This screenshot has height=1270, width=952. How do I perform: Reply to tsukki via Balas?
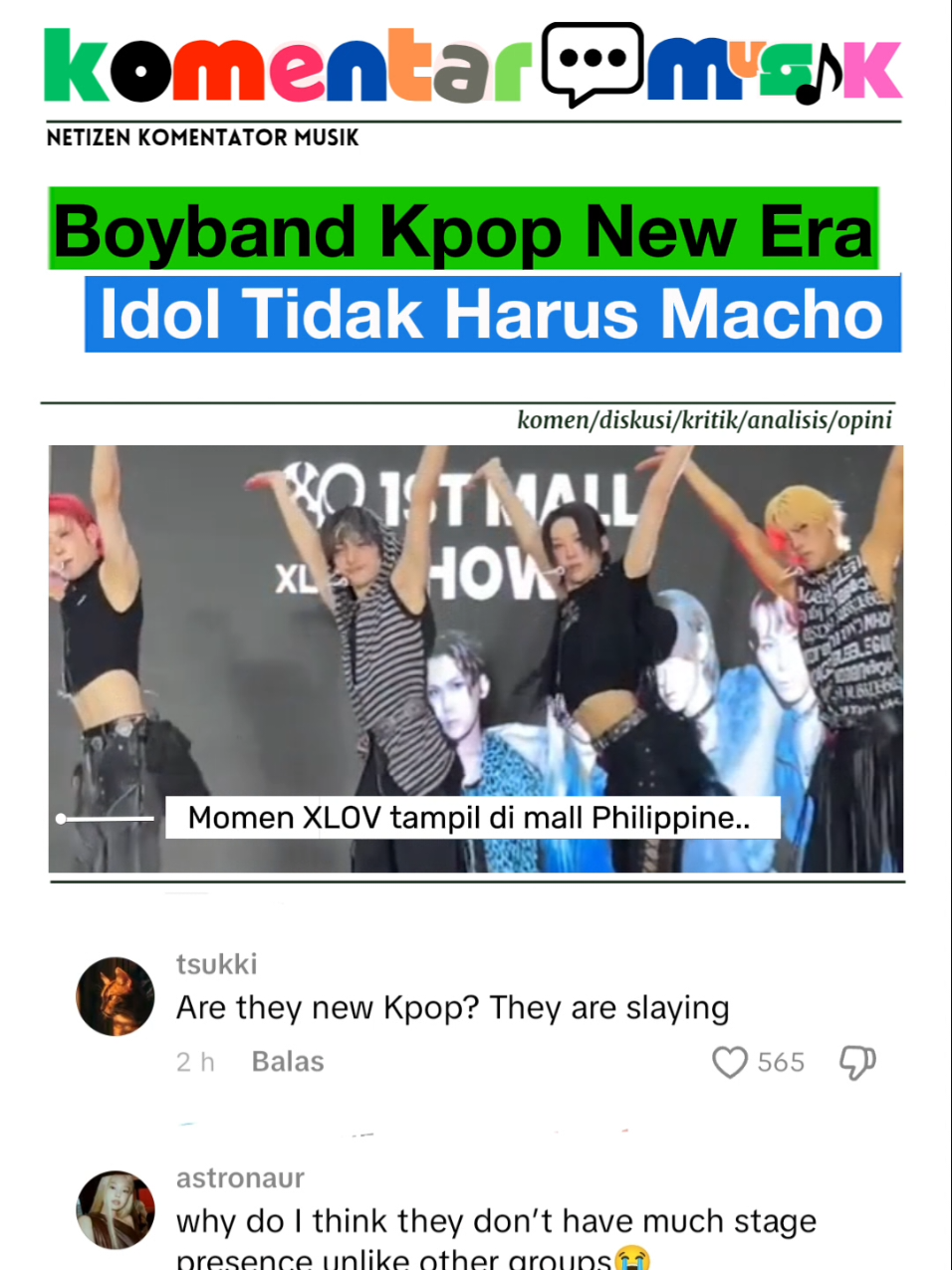tap(288, 1062)
